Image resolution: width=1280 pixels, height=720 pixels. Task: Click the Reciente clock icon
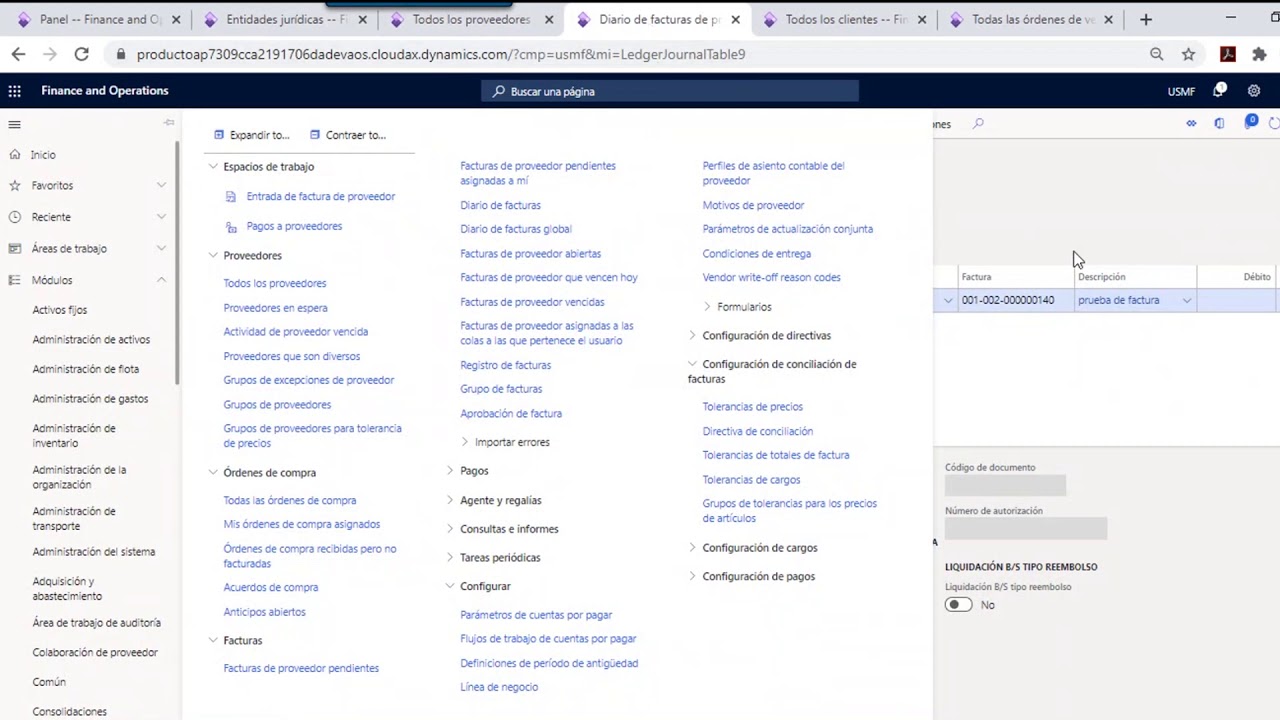(15, 217)
